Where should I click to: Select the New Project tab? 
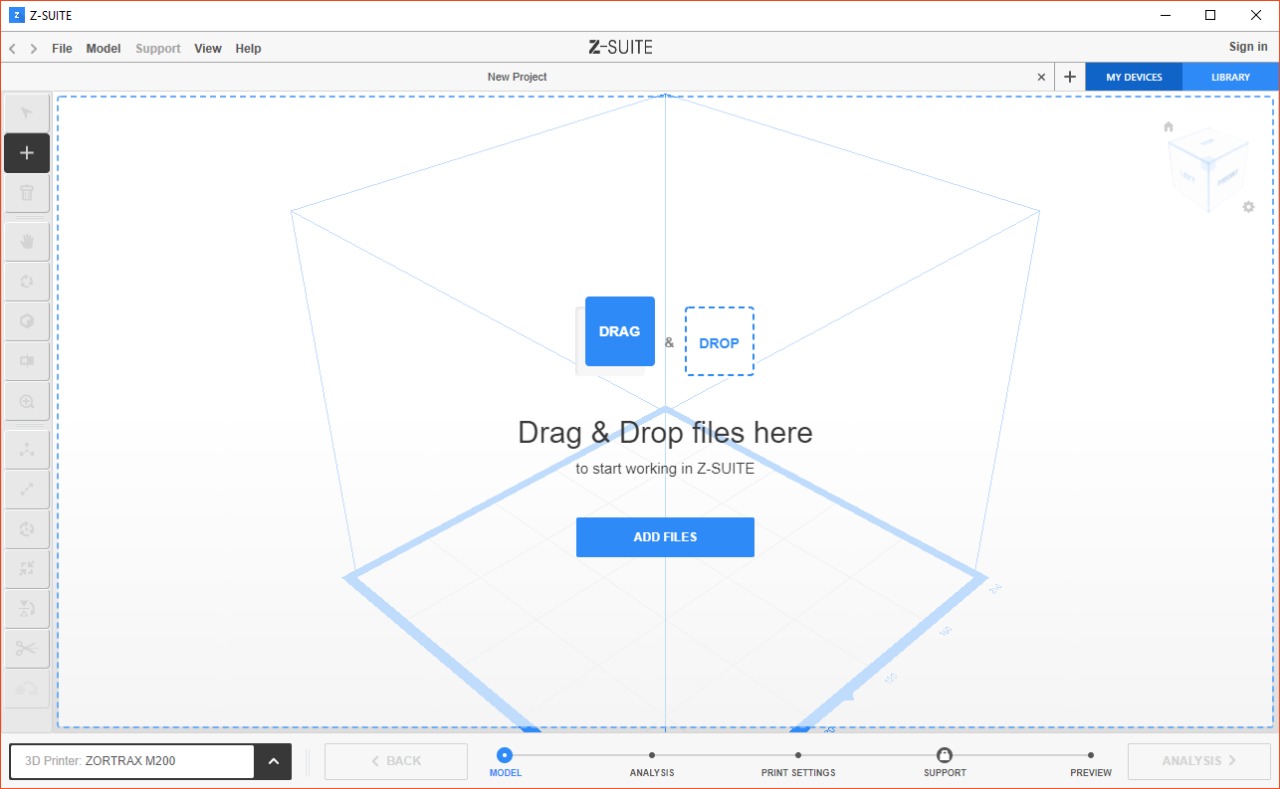517,77
